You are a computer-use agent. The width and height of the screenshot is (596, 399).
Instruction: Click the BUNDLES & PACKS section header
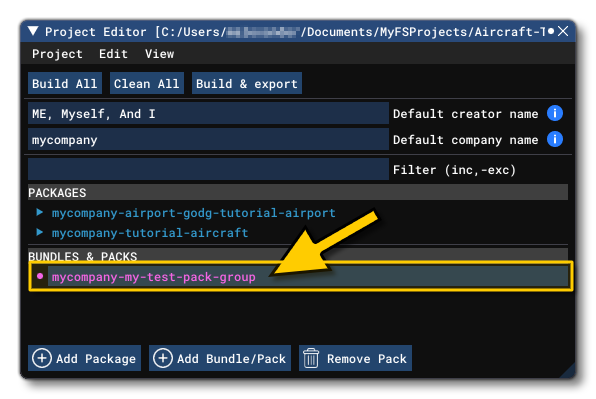298,255
